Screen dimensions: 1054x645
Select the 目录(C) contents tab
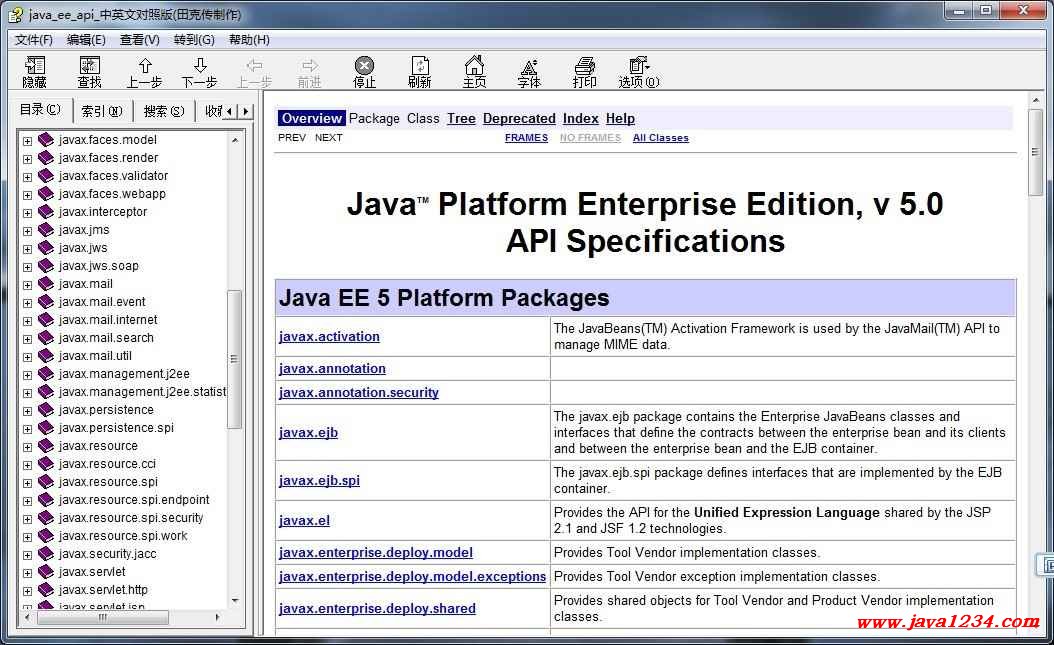[40, 110]
